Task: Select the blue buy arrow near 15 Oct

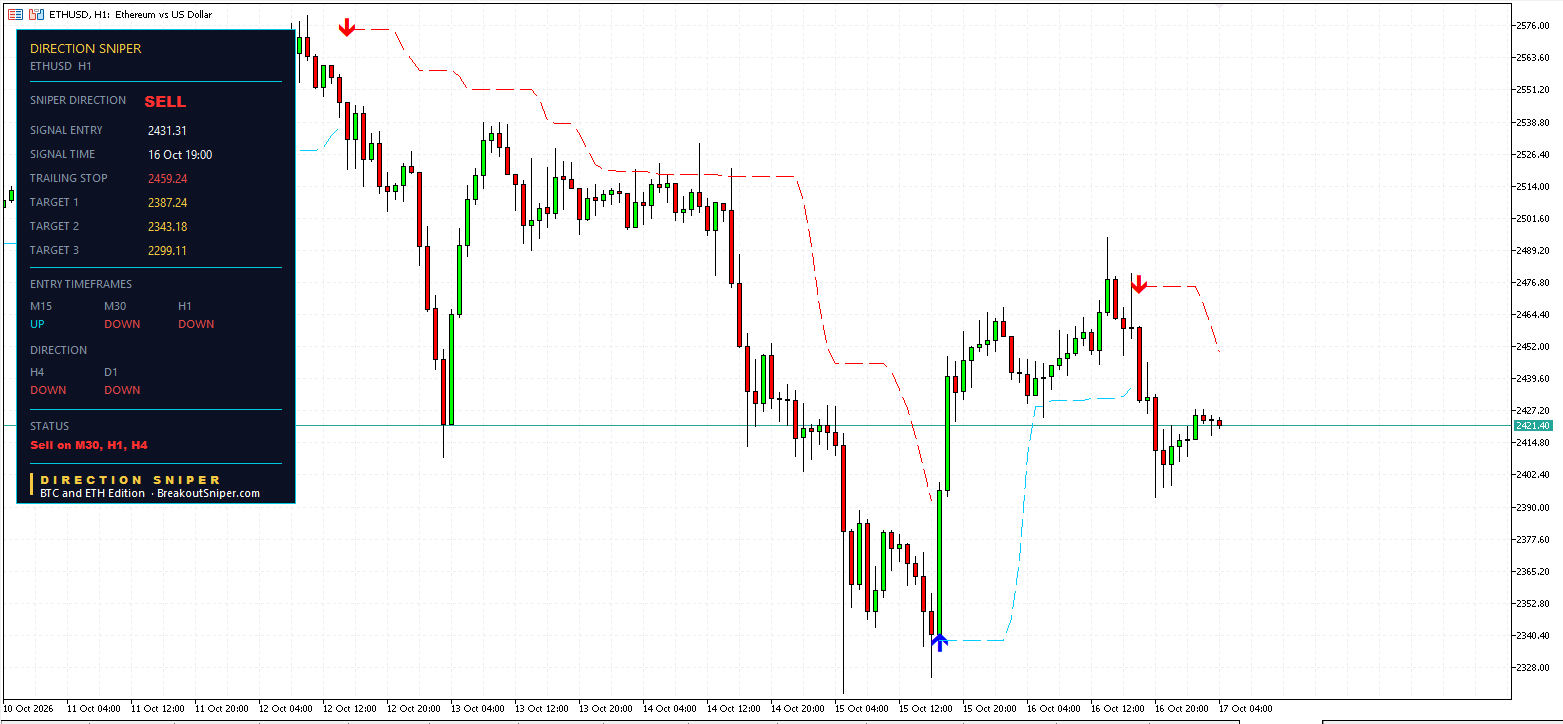Action: (x=939, y=642)
